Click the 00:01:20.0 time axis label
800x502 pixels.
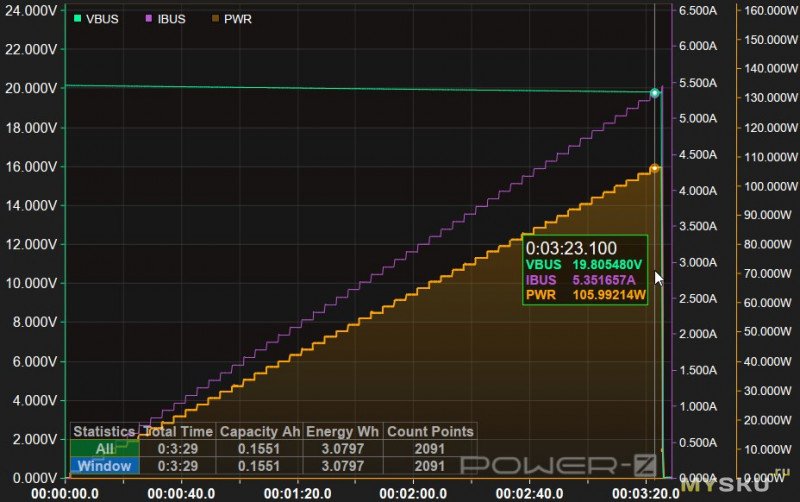(297, 494)
